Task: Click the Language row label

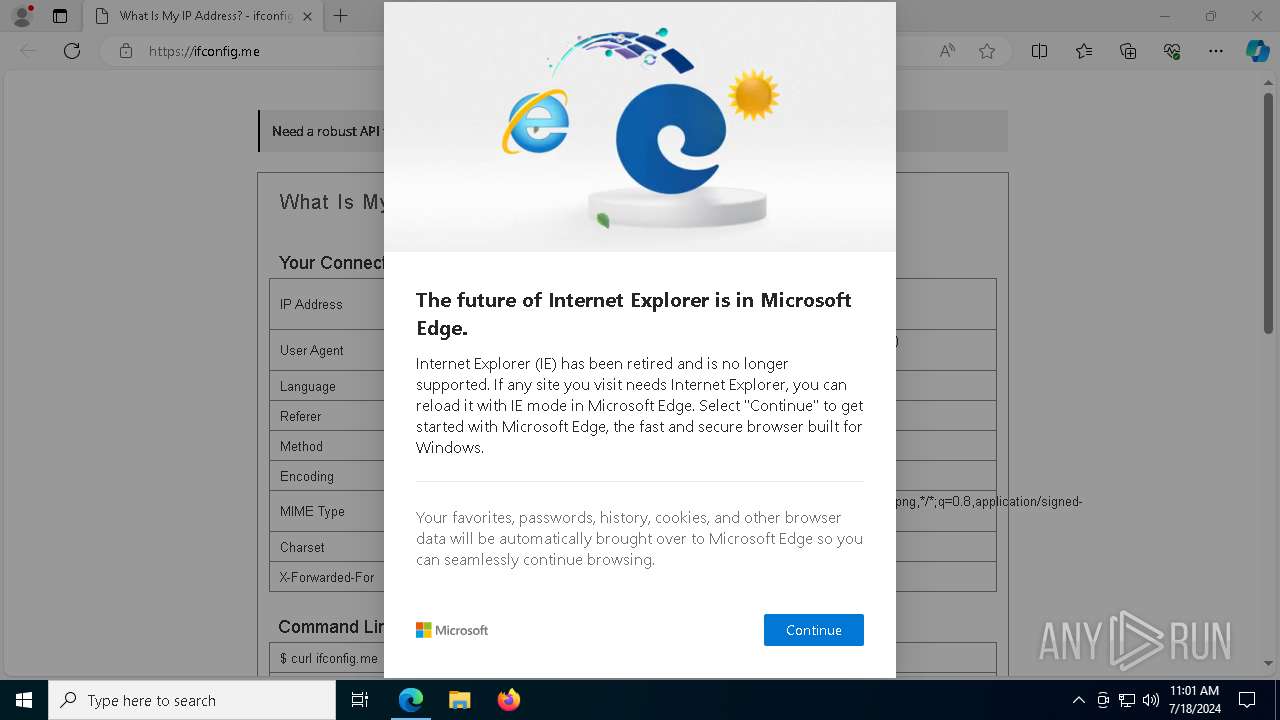Action: coord(308,386)
